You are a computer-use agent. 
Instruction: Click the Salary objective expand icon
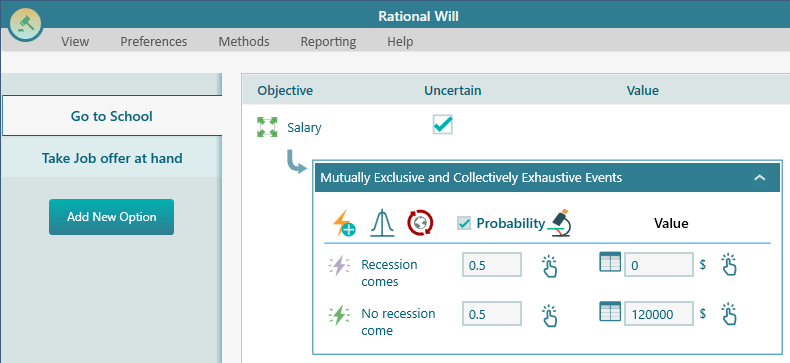pos(267,127)
